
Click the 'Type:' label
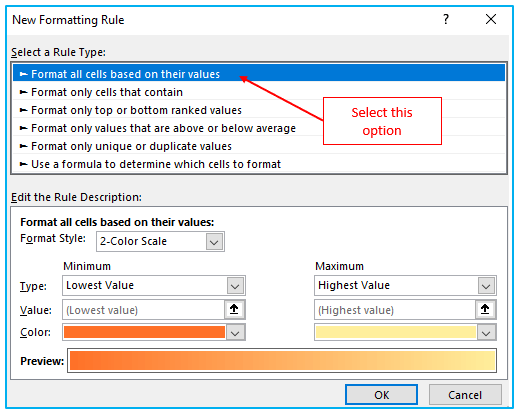click(x=33, y=286)
